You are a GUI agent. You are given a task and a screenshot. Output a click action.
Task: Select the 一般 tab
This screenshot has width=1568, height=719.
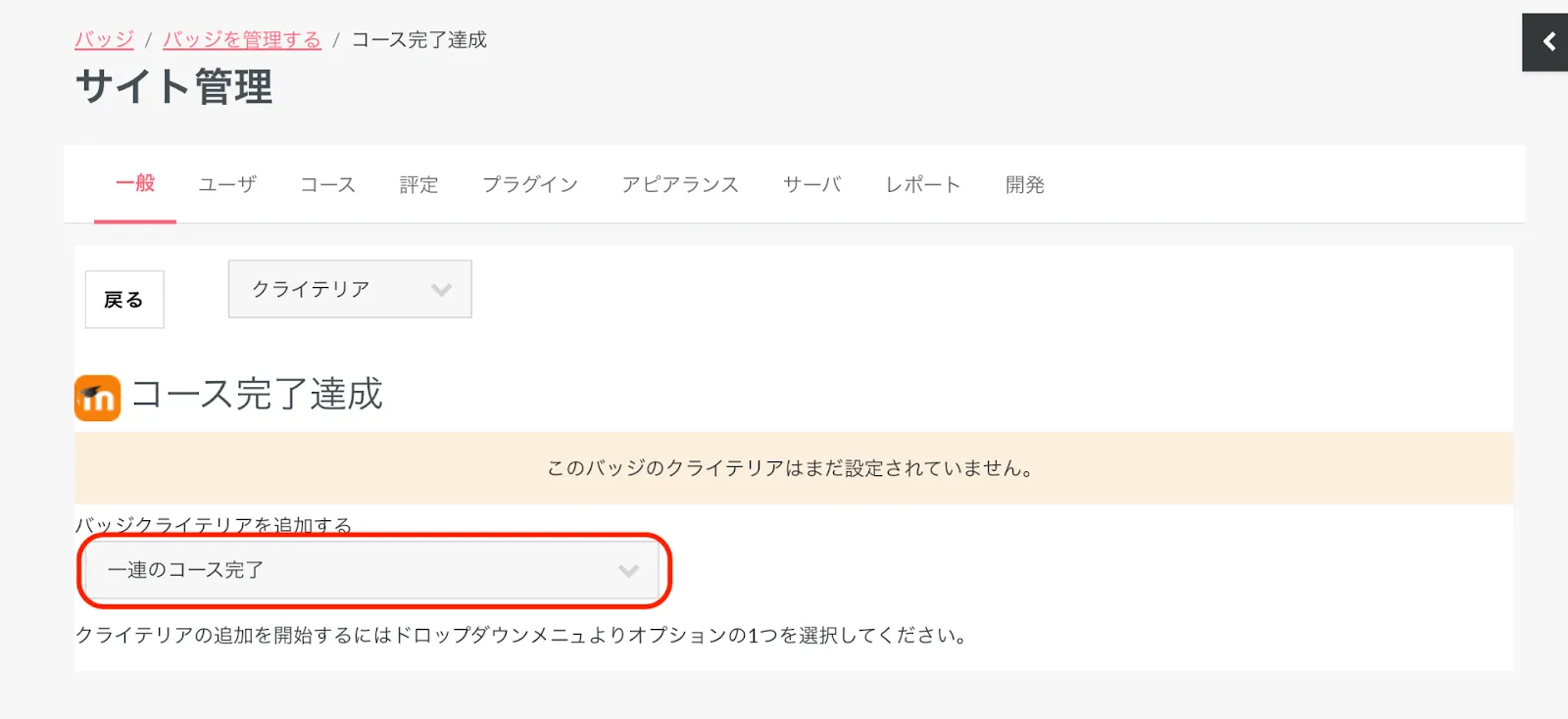135,184
